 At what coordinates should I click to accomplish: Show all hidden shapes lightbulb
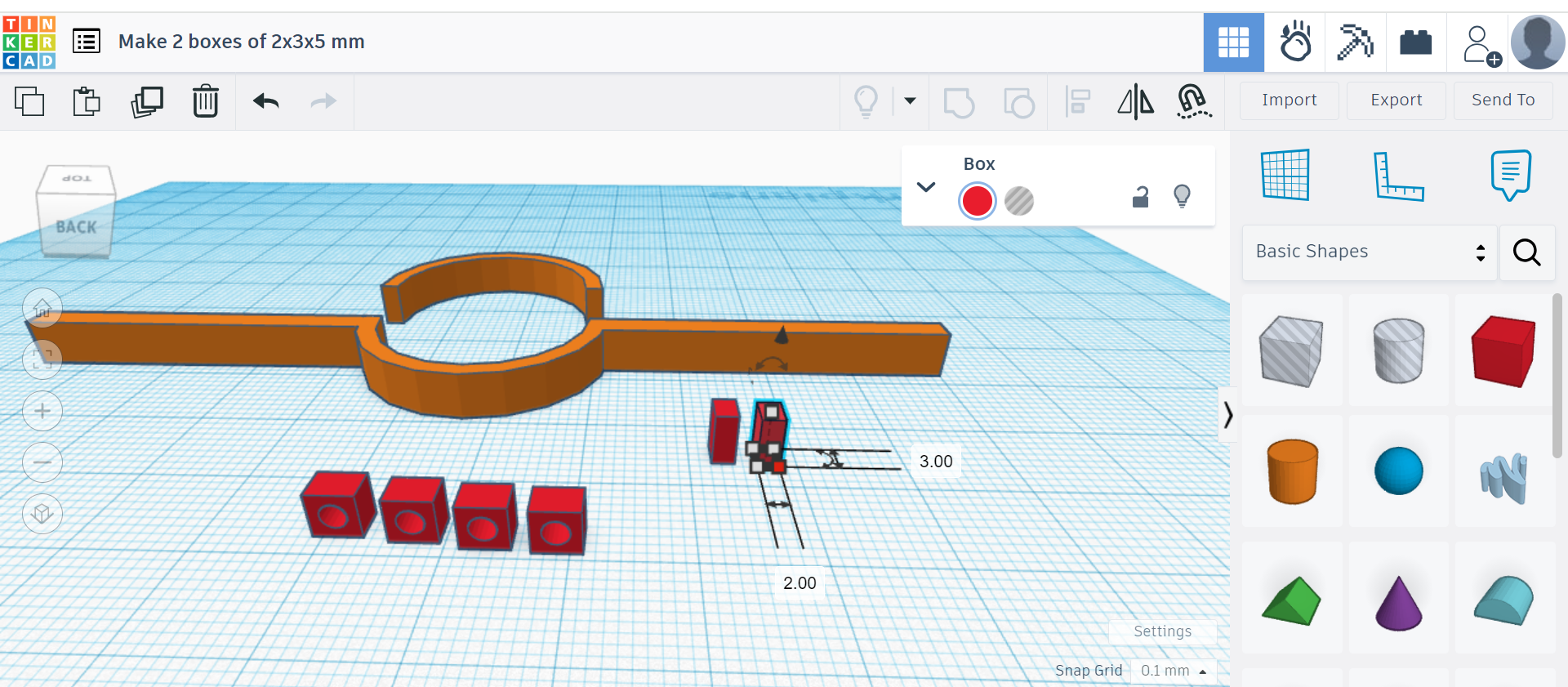tap(866, 102)
